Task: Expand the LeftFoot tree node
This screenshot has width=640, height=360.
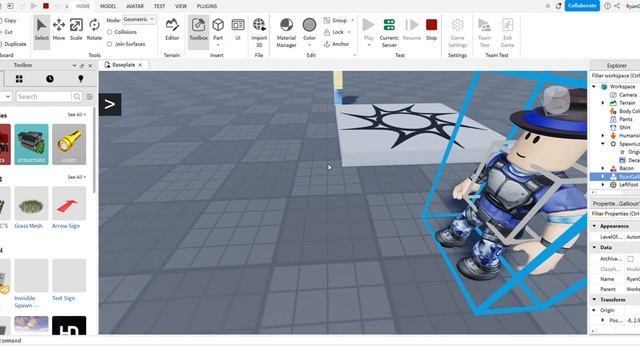Action: 603,184
